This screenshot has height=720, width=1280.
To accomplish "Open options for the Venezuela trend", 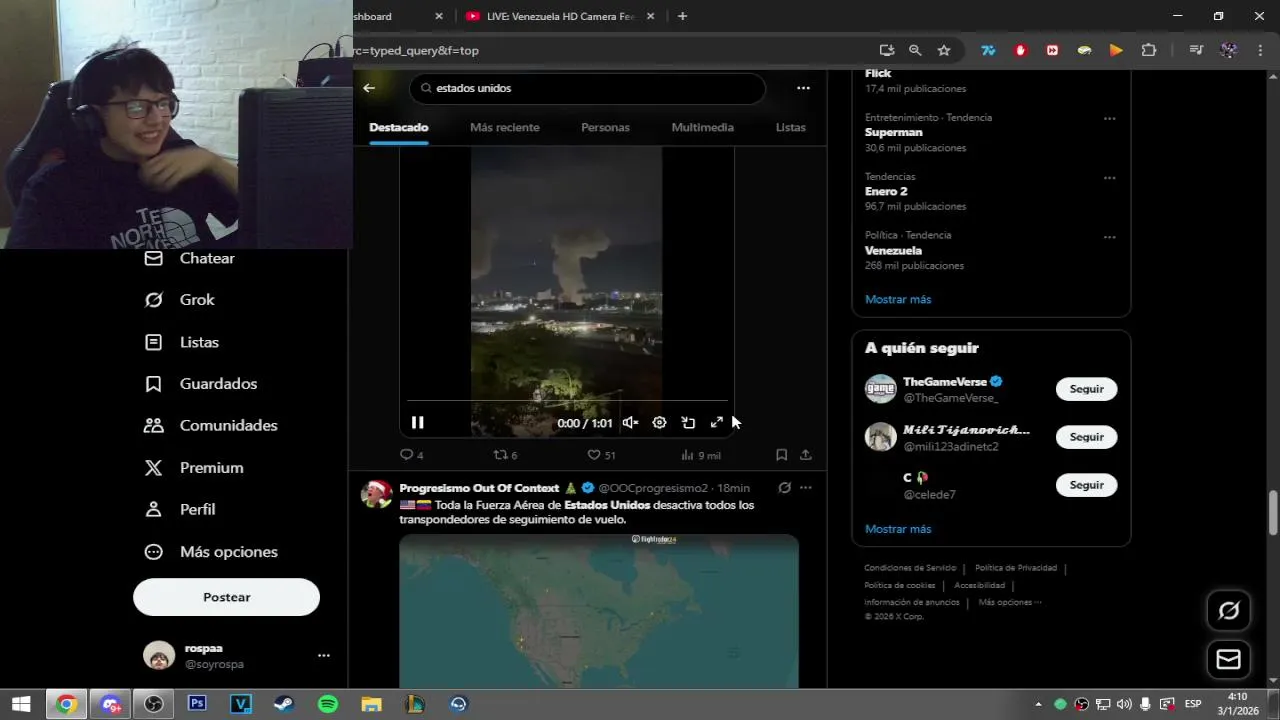I will click(x=1109, y=237).
